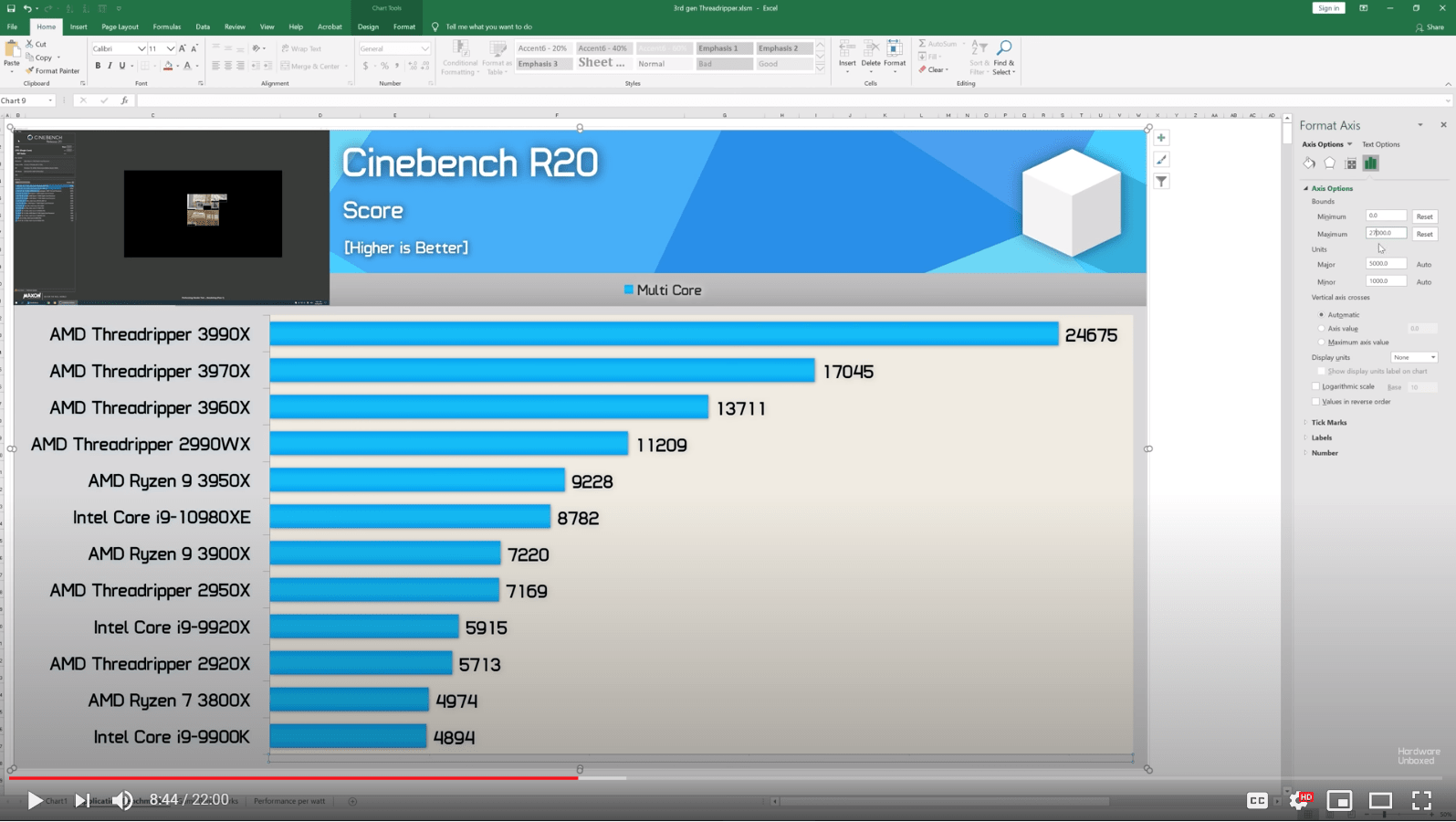Click the Chart Styles brush button
1456x822 pixels.
pos(1161,160)
